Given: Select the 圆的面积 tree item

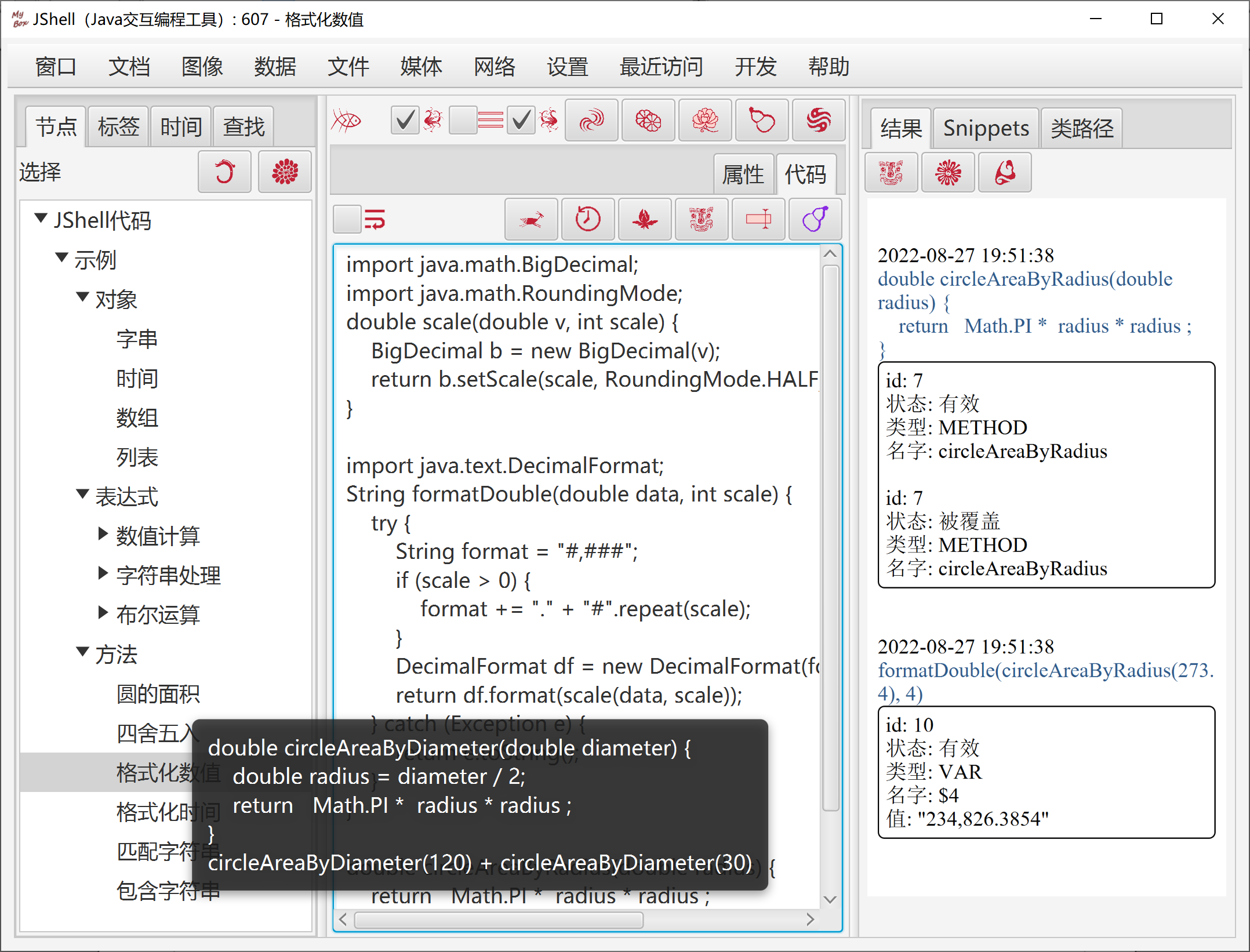Looking at the screenshot, I should [x=158, y=693].
